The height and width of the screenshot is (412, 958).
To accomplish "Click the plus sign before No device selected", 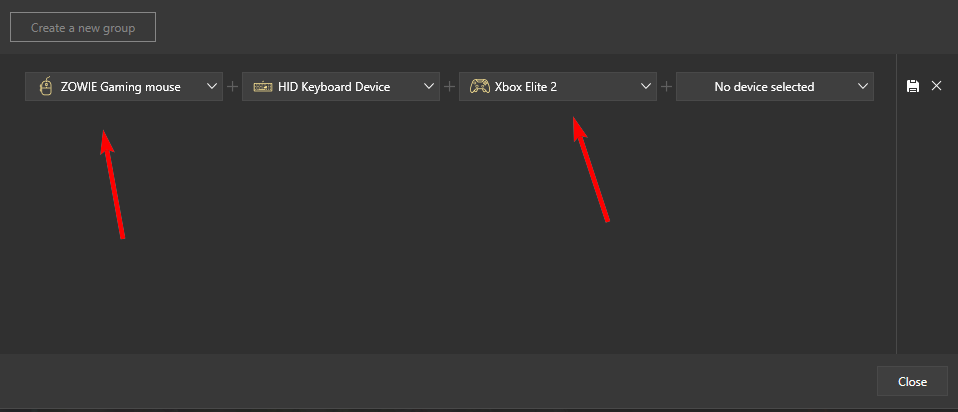I will [x=666, y=87].
